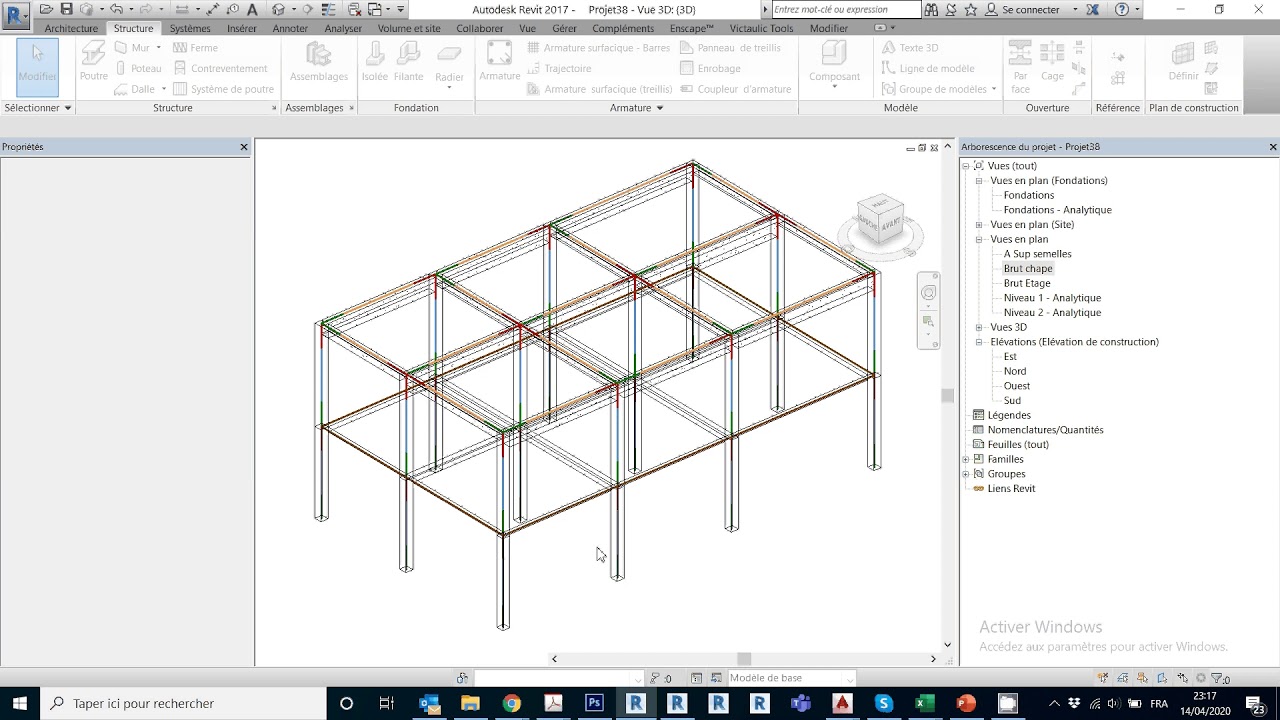Viewport: 1280px width, 720px height.
Task: Open the Photoshop icon in the taskbar
Action: [x=594, y=703]
